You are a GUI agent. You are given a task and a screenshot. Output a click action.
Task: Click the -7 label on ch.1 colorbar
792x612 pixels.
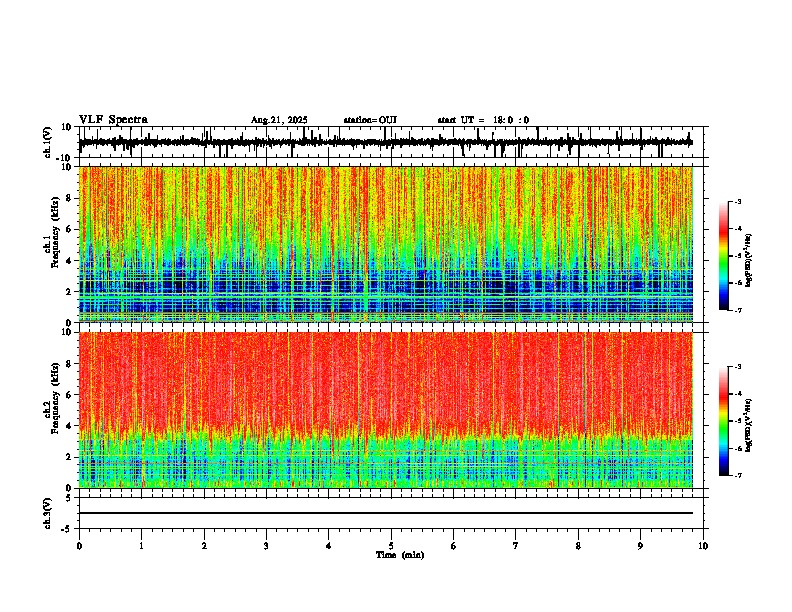(x=738, y=311)
